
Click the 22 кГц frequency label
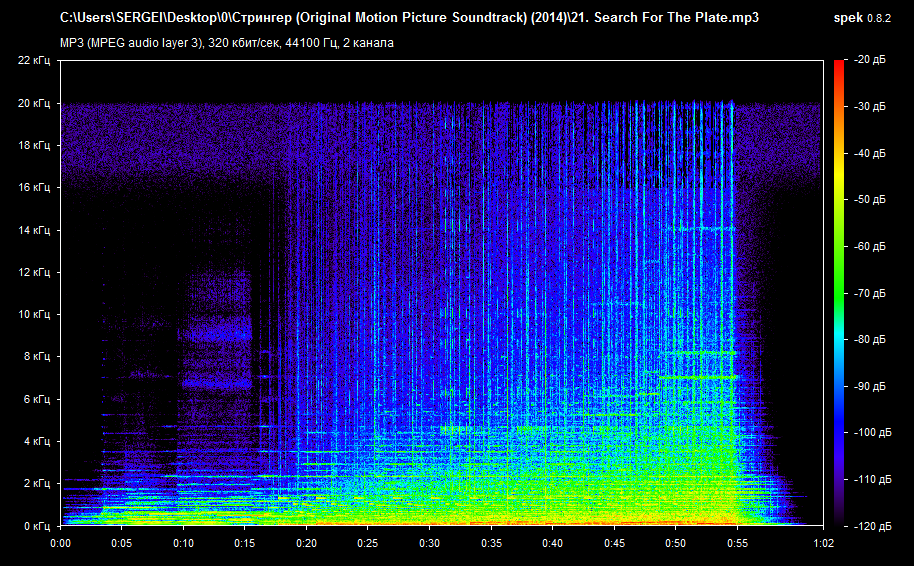click(33, 61)
